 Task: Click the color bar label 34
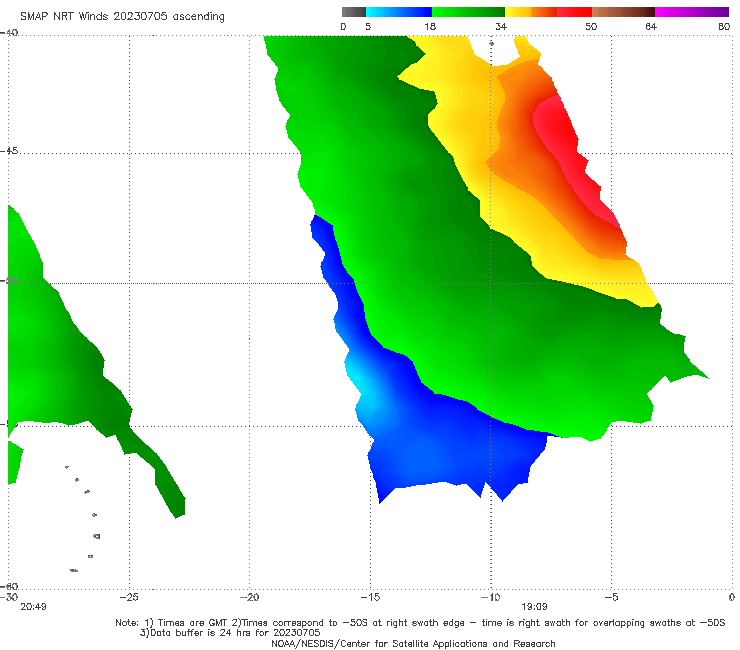pos(501,26)
